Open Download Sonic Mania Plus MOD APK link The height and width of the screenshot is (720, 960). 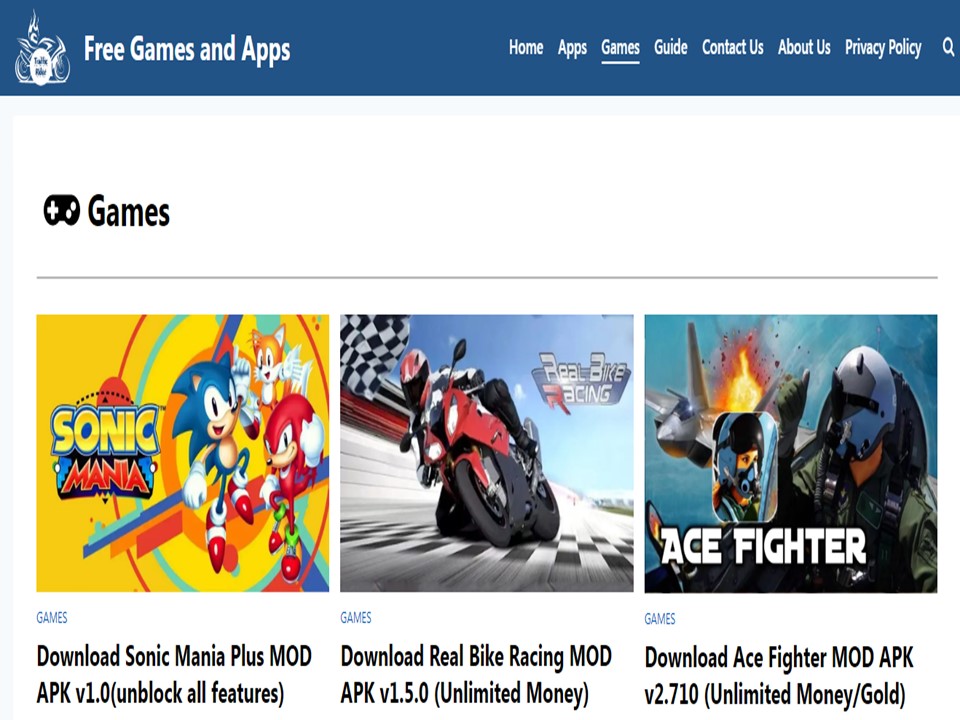pyautogui.click(x=174, y=675)
